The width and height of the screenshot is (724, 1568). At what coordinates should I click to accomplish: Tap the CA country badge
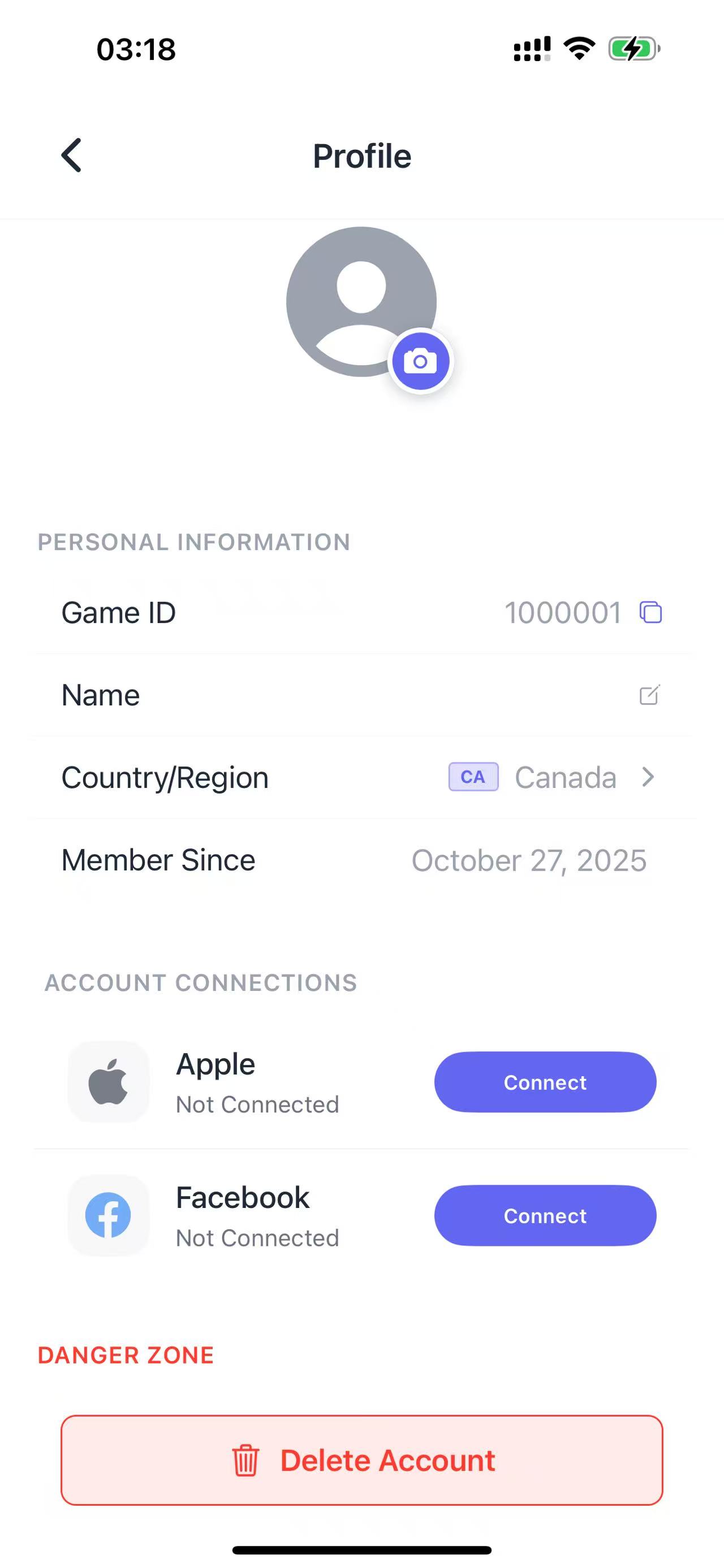pyautogui.click(x=473, y=777)
